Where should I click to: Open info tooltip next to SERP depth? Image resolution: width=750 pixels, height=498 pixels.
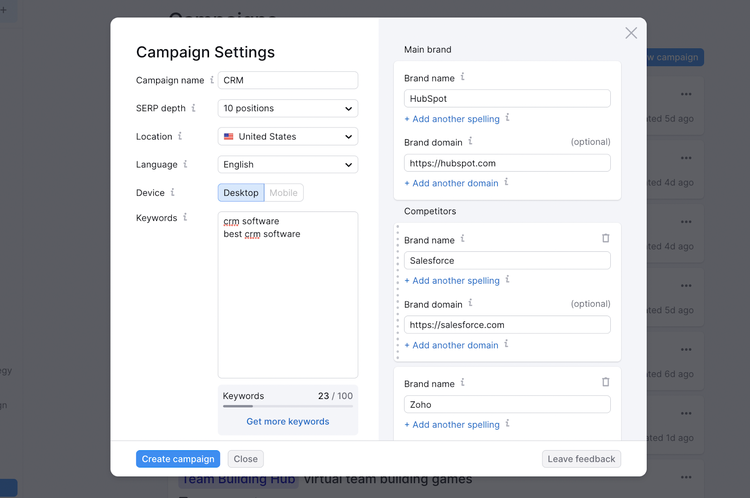194,108
